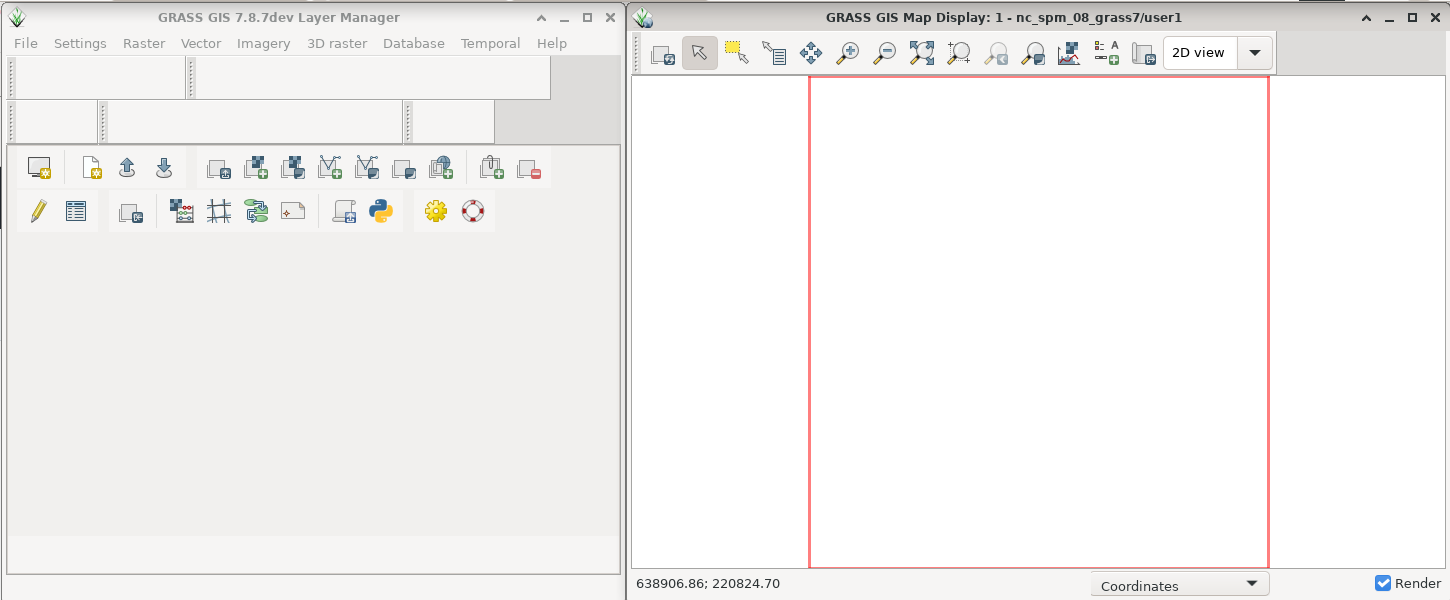The width and height of the screenshot is (1450, 600).
Task: Open the Vector menu
Action: [x=201, y=43]
